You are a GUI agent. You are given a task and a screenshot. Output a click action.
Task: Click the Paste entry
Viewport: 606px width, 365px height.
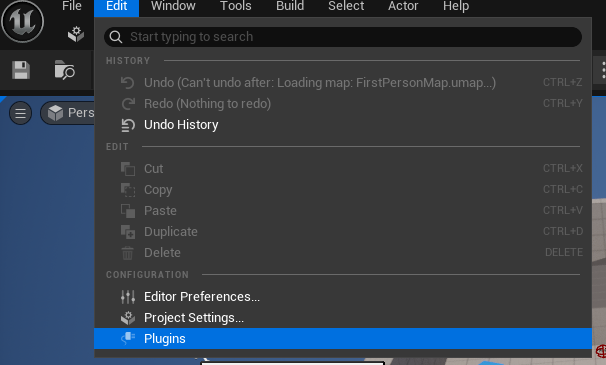(343, 211)
